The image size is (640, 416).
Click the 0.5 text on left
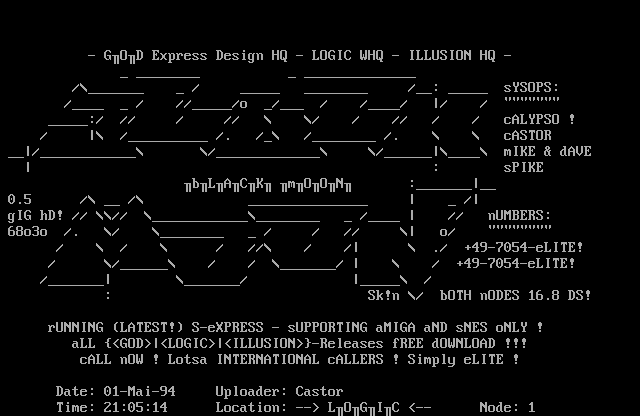(19, 199)
